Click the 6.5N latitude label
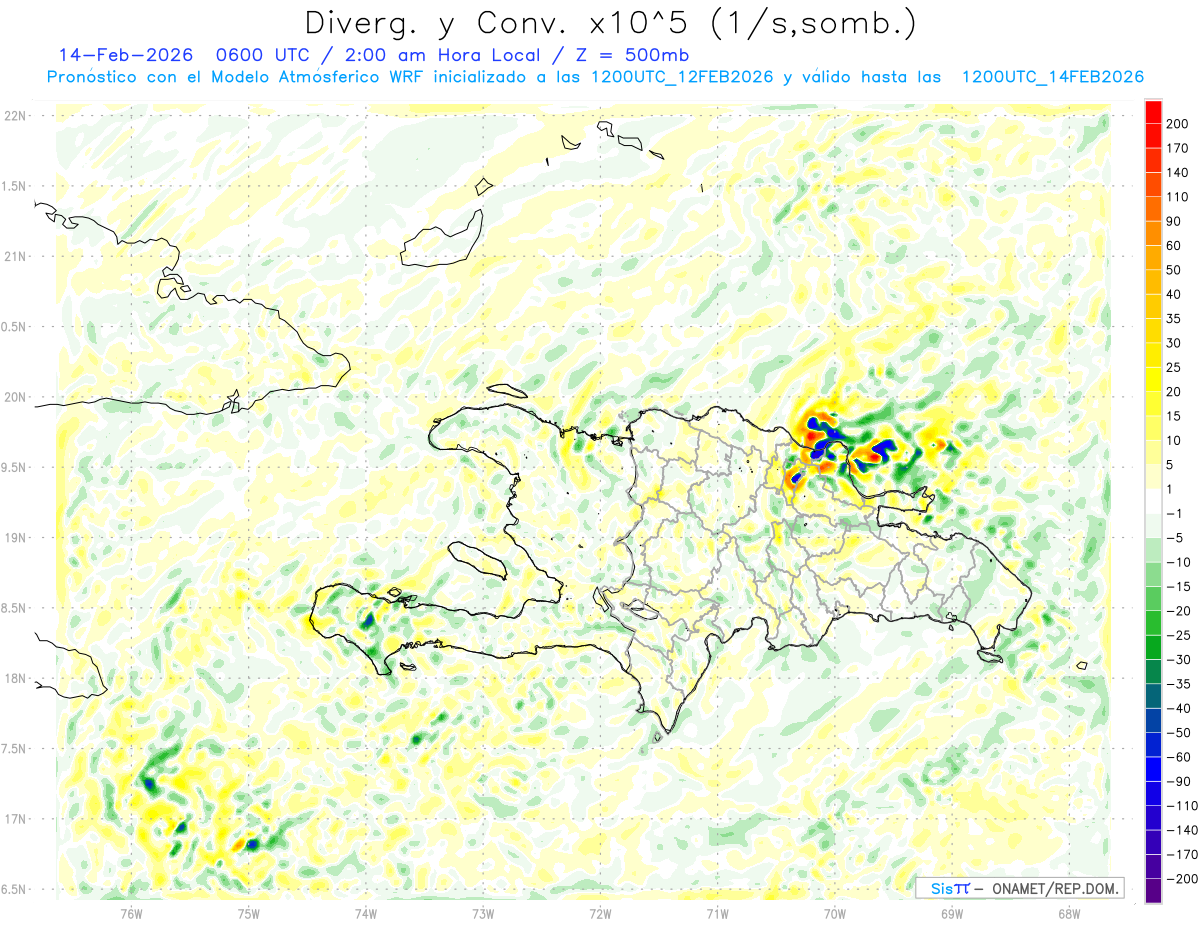Viewport: 1200px width, 927px height. [15, 889]
